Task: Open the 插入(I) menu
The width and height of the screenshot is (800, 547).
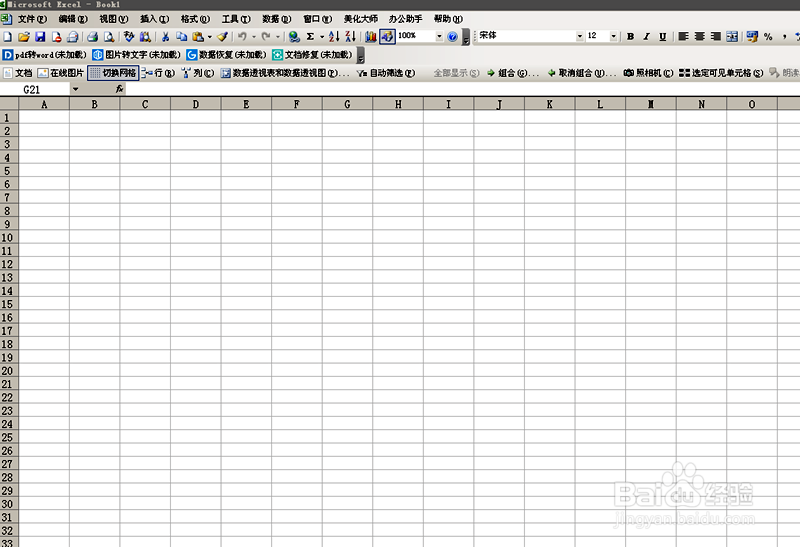Action: [x=154, y=19]
